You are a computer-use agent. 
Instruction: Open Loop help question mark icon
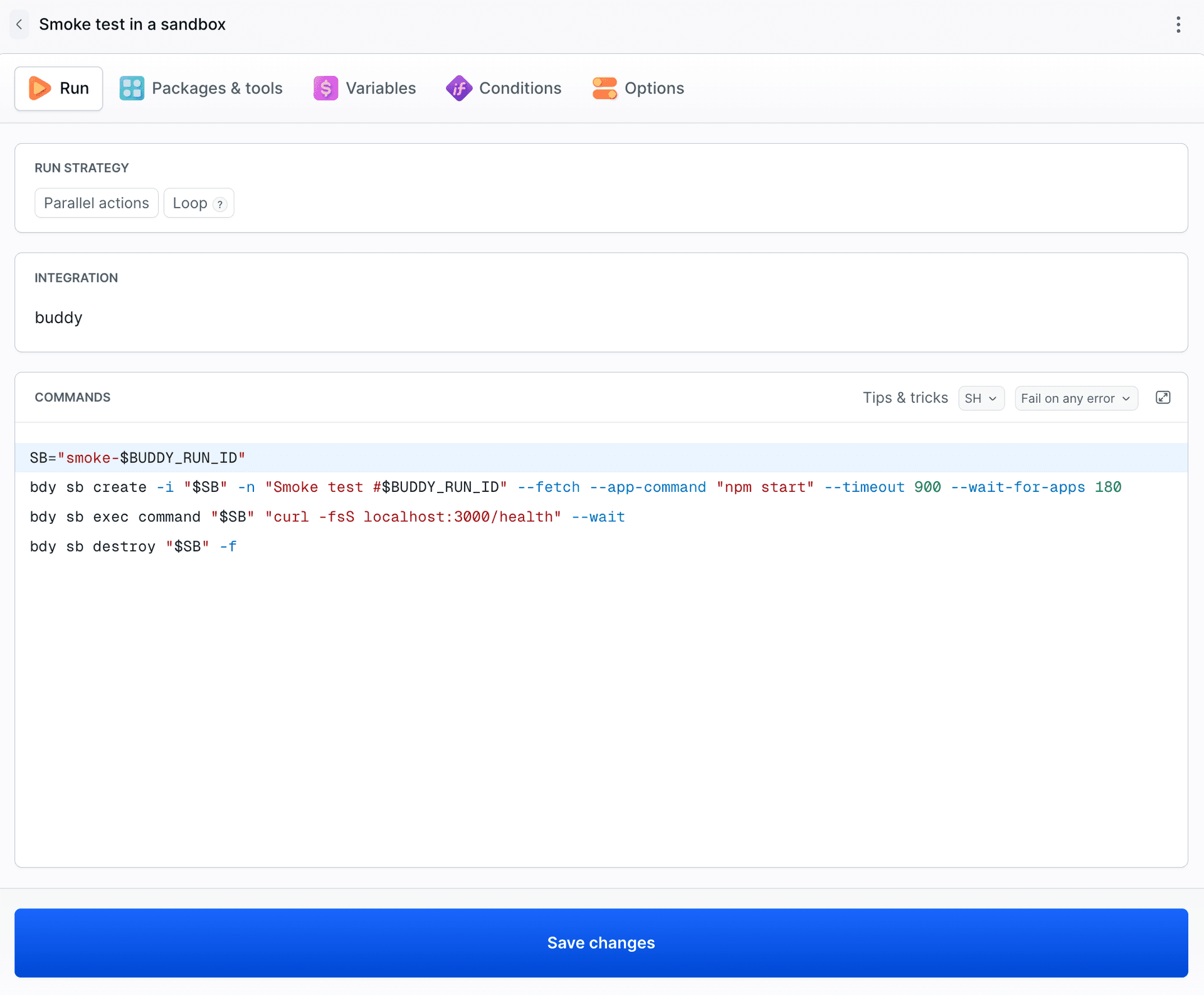pos(219,204)
